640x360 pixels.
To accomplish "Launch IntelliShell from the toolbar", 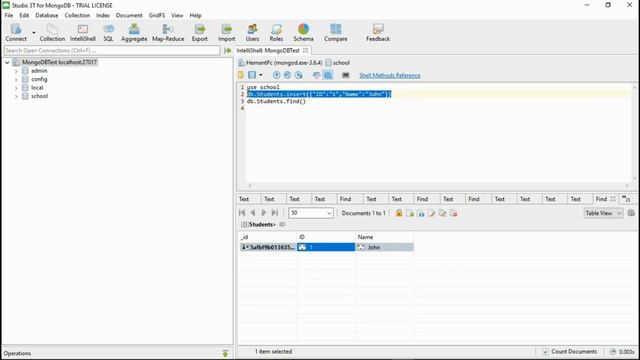I will tap(82, 32).
